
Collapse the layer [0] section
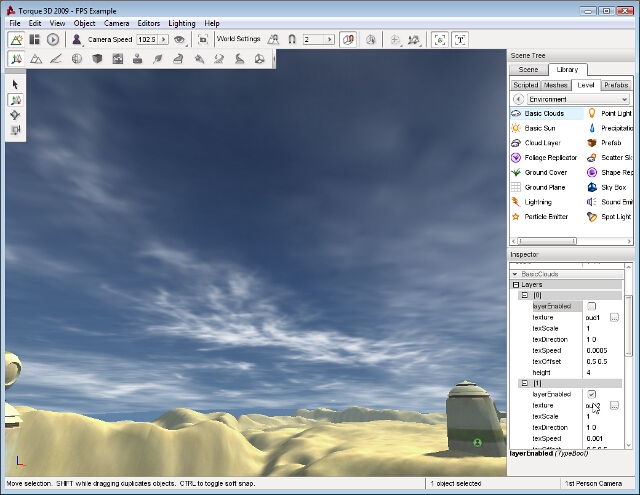coord(524,296)
